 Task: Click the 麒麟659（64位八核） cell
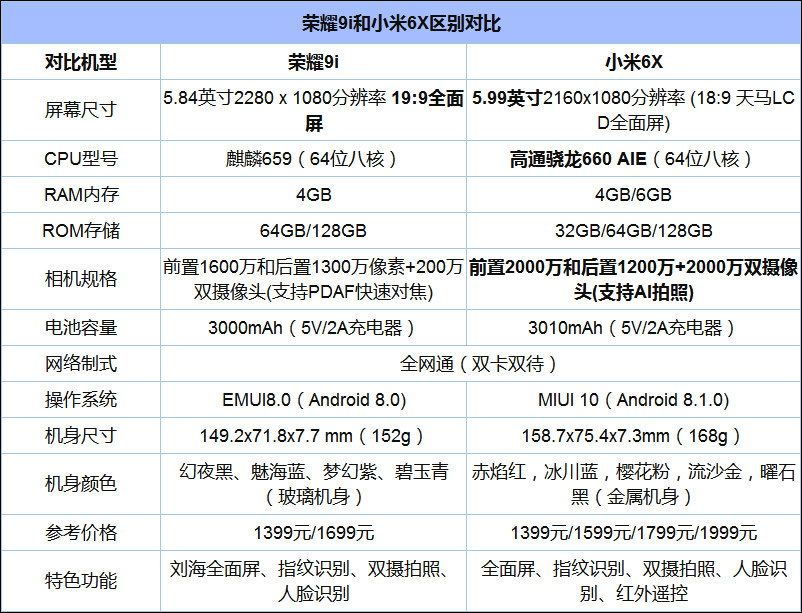pos(313,159)
